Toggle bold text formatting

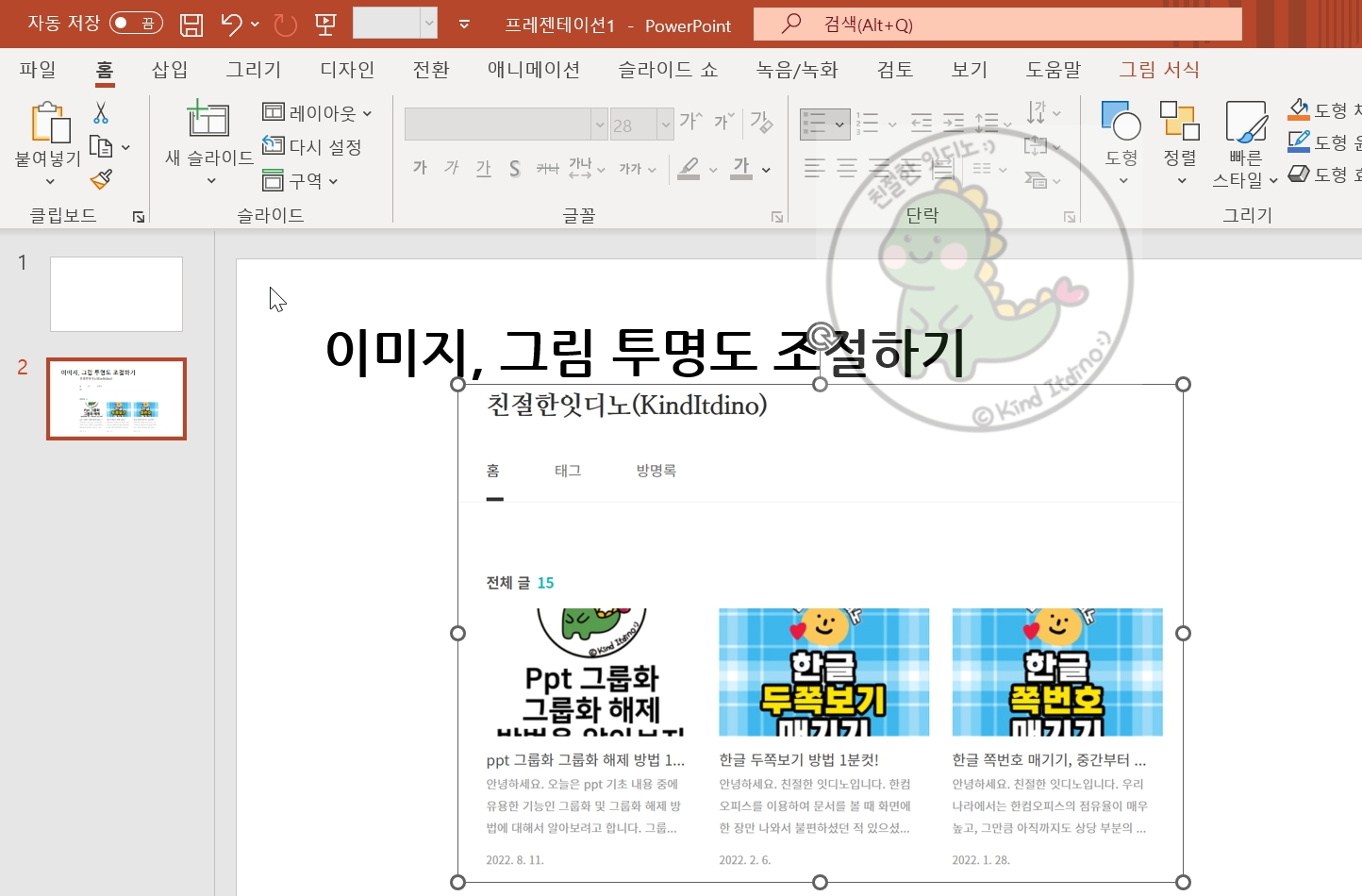click(420, 168)
